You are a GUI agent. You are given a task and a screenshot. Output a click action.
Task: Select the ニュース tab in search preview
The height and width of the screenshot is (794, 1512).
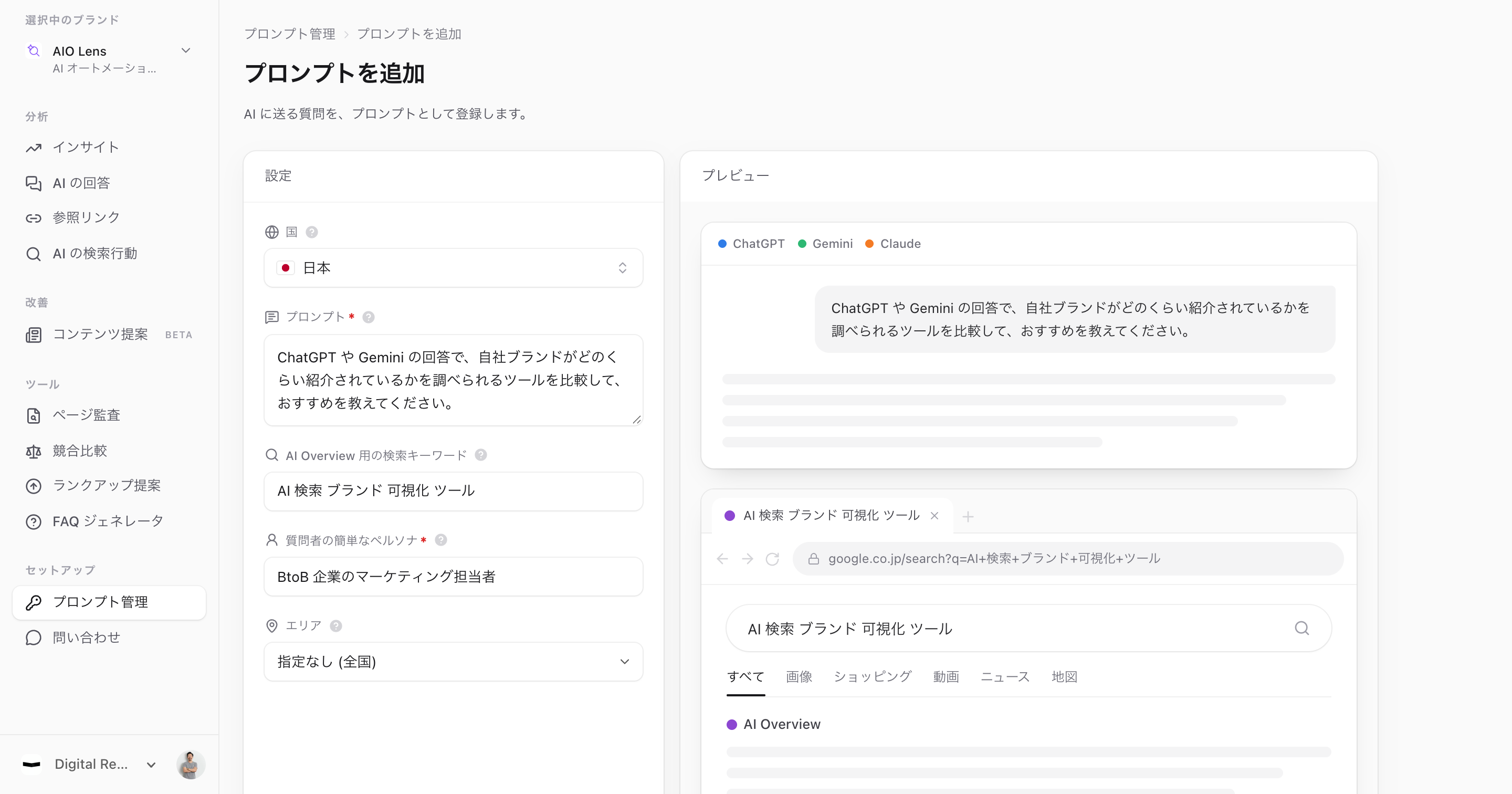click(x=1005, y=677)
